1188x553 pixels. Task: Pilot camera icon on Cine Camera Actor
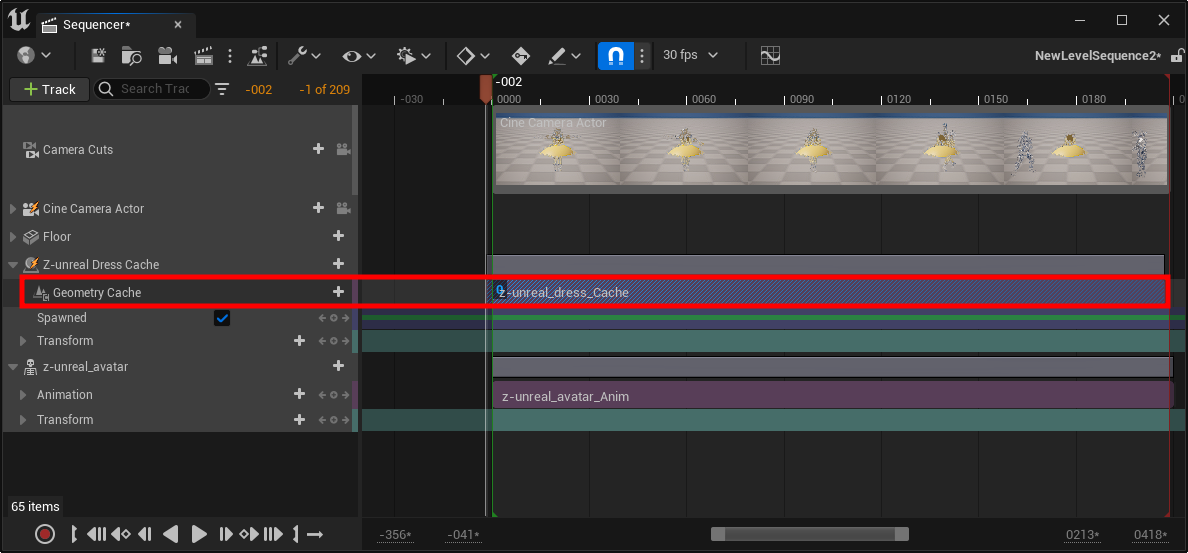click(343, 208)
